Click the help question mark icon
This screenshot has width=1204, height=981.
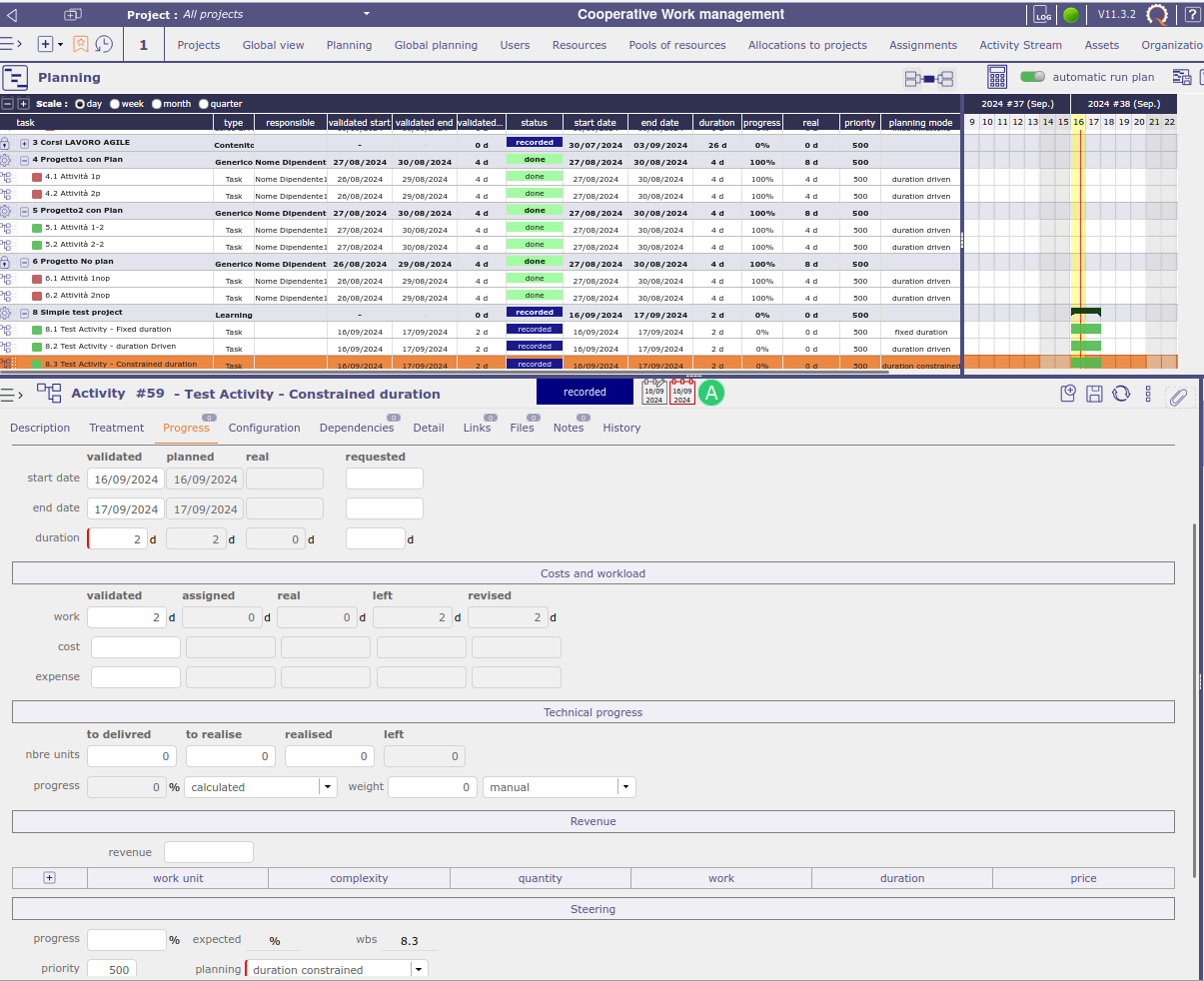pos(1192,15)
